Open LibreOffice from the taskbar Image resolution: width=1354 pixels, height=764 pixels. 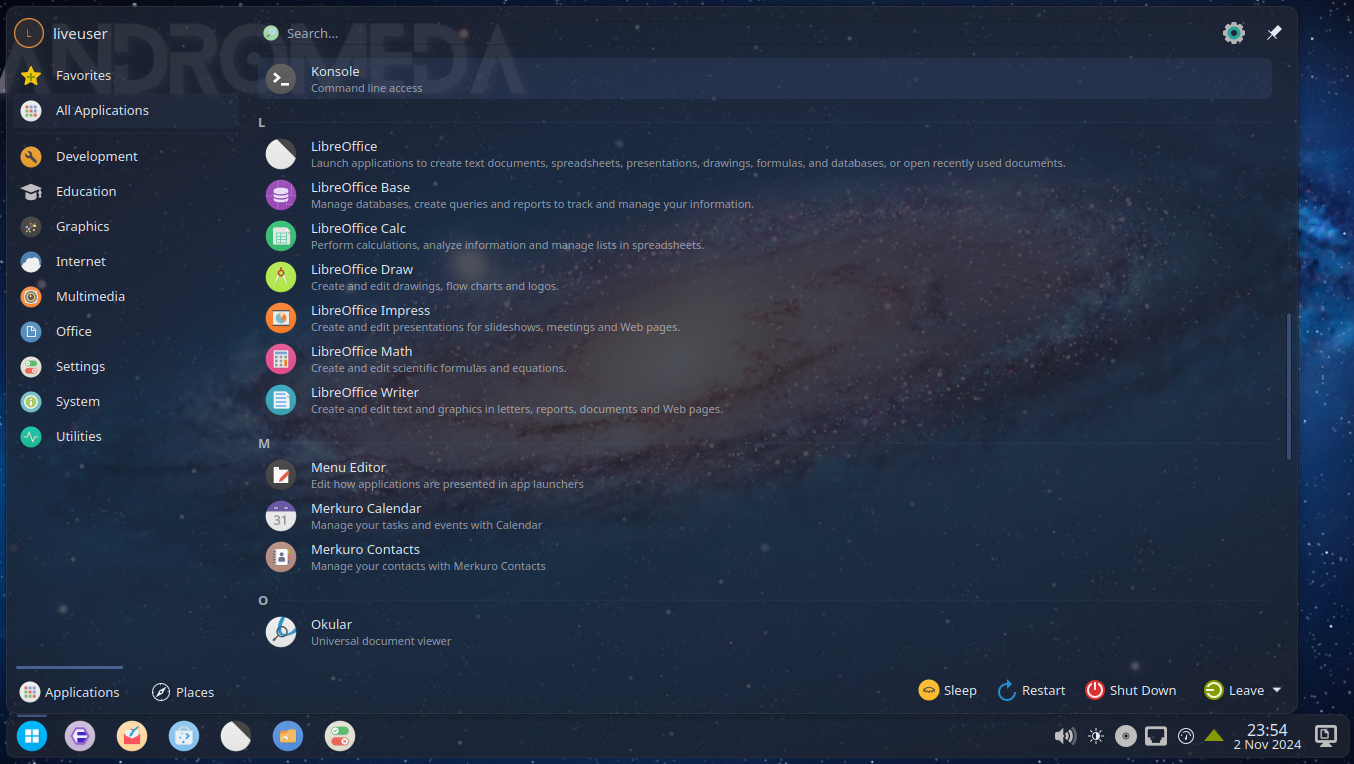coord(236,737)
